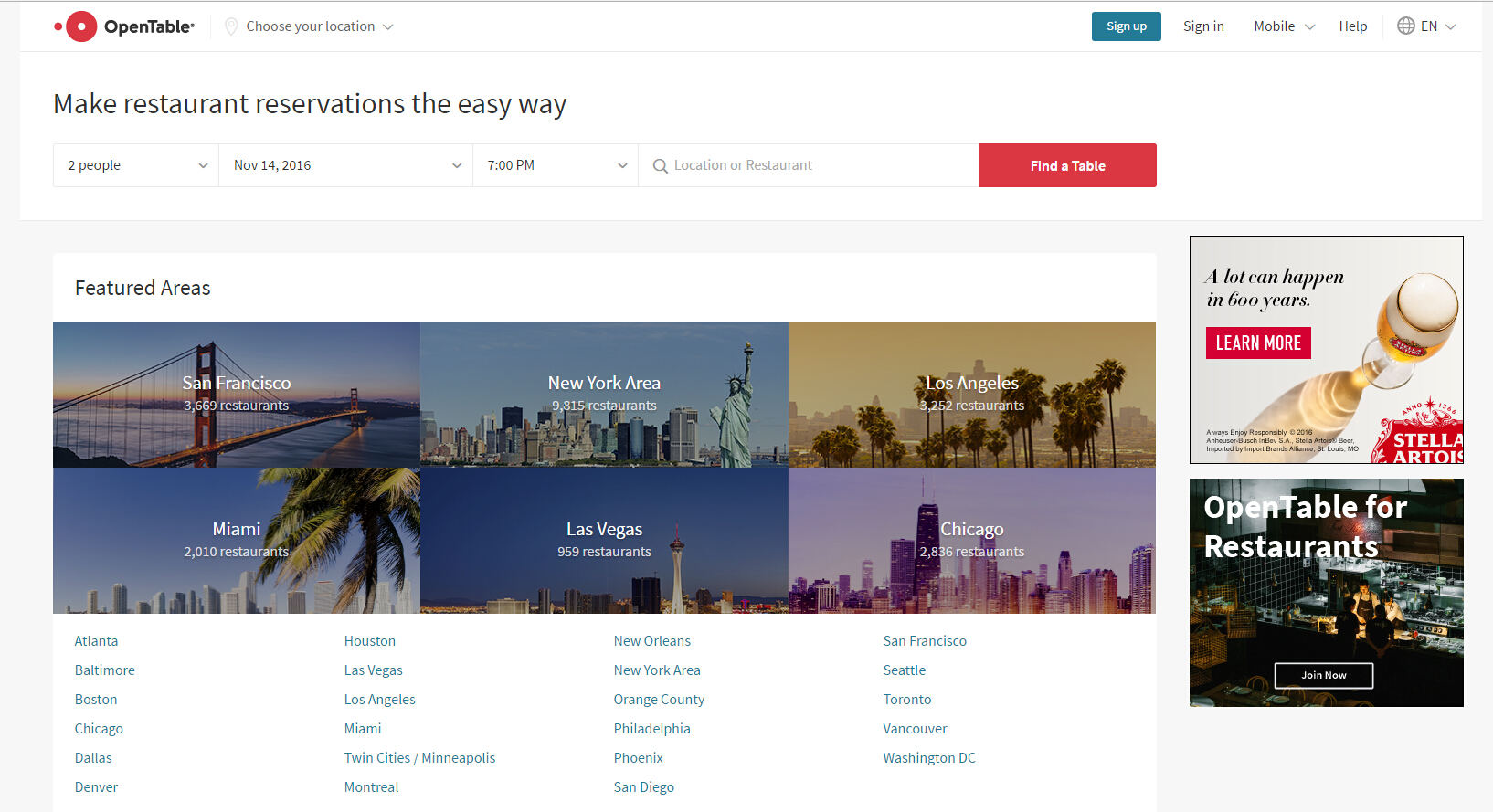Focus the Location or Restaurant search field

pos(809,165)
